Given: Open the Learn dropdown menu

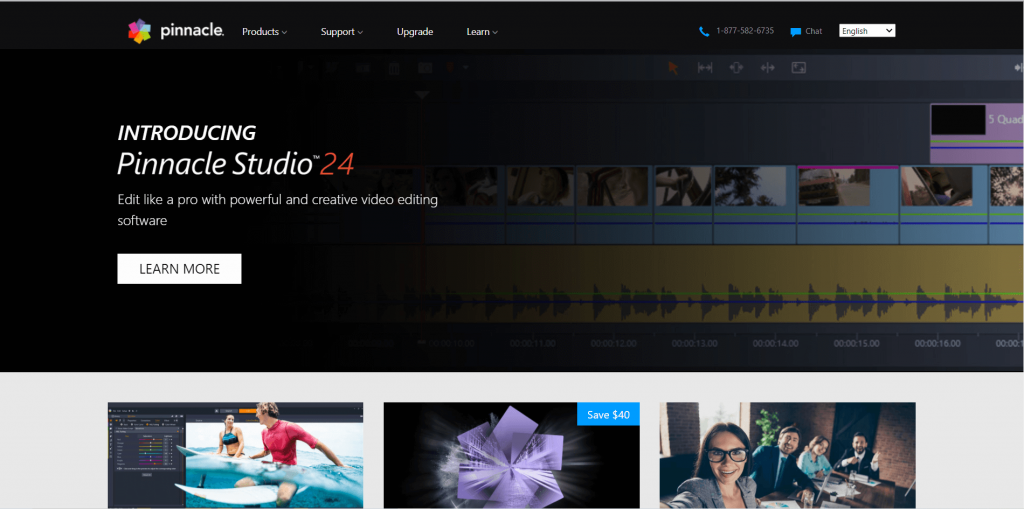Looking at the screenshot, I should [x=482, y=32].
